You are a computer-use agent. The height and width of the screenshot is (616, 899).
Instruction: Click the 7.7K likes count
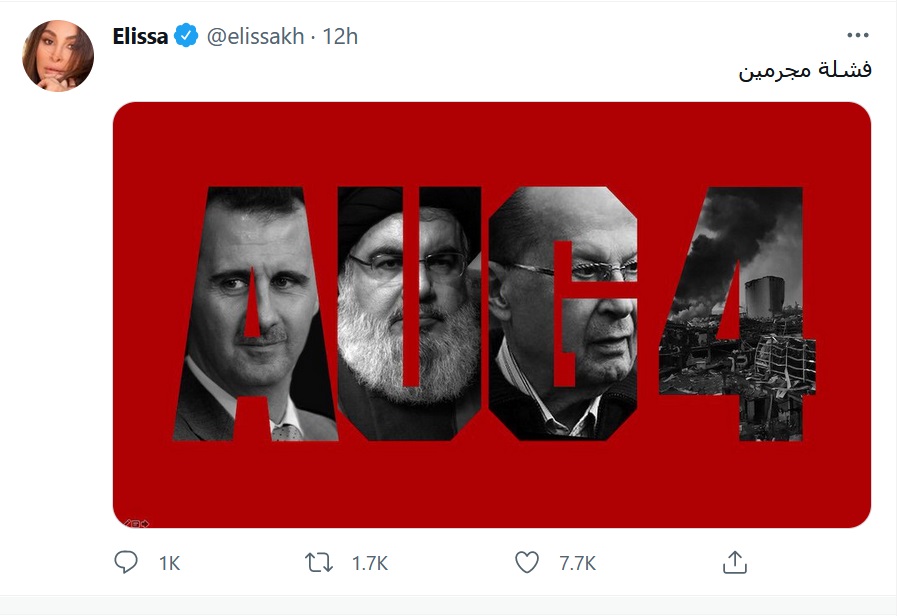click(x=577, y=564)
